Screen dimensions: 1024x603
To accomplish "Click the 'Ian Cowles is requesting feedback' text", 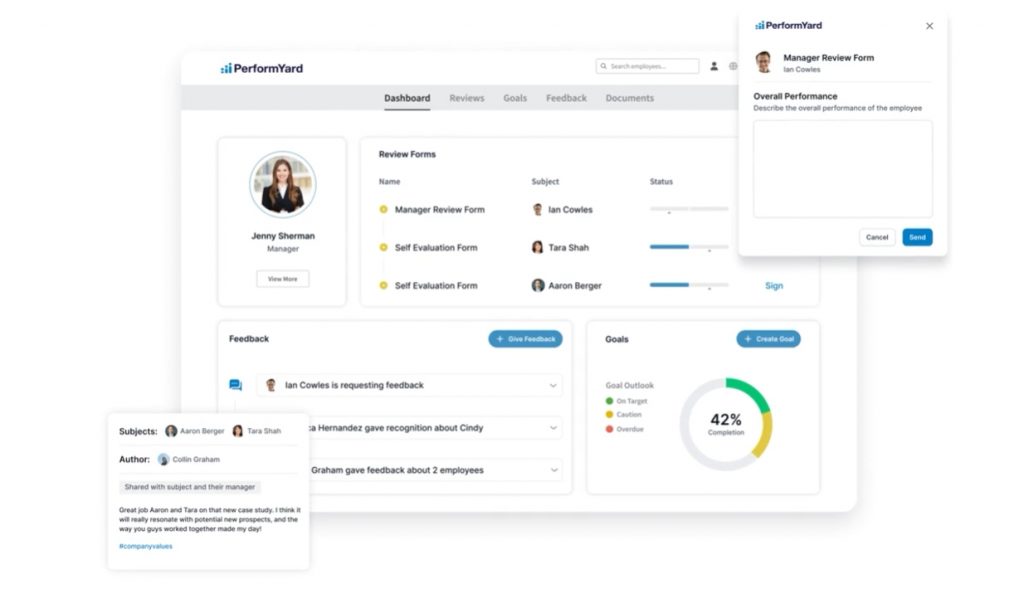I will coord(355,385).
